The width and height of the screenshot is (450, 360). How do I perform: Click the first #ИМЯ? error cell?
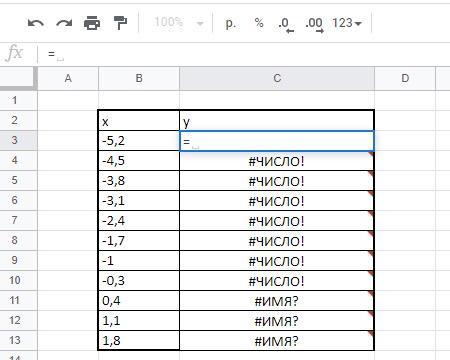[277, 301]
